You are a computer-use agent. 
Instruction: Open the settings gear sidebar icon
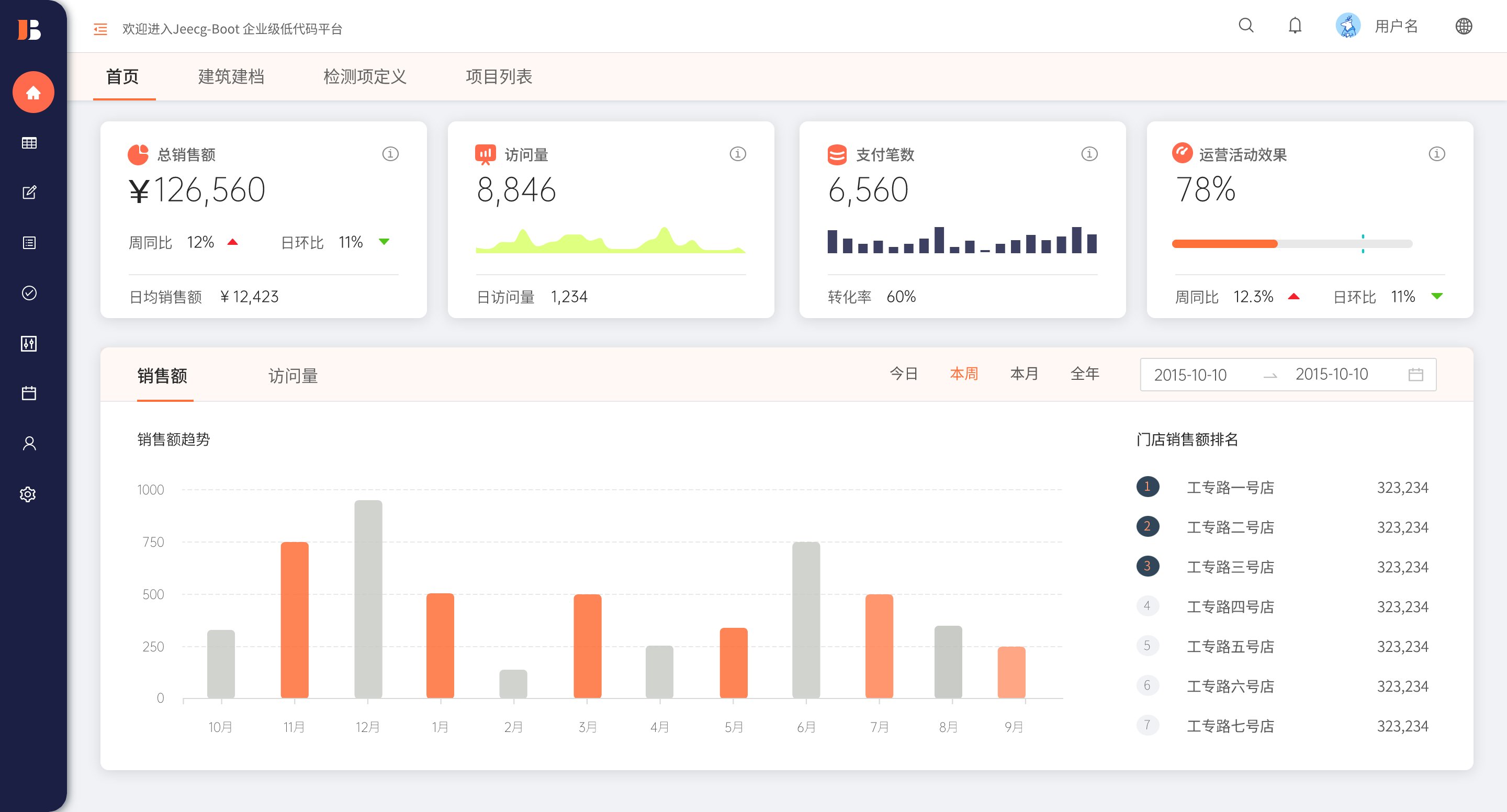click(x=28, y=494)
